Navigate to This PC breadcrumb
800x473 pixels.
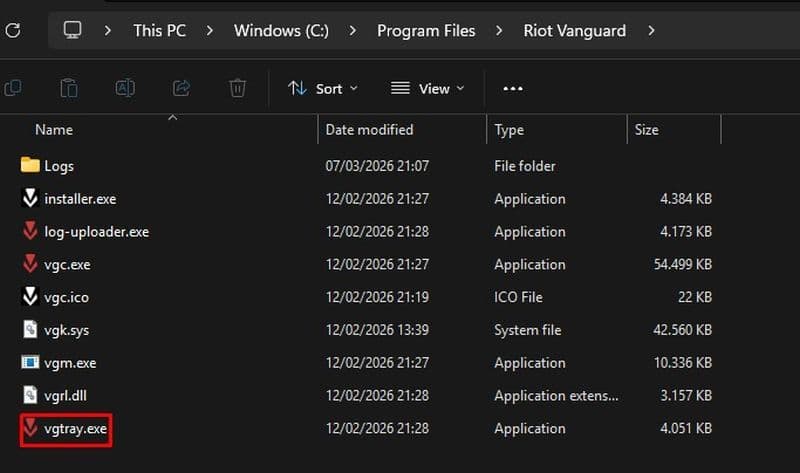tap(160, 31)
